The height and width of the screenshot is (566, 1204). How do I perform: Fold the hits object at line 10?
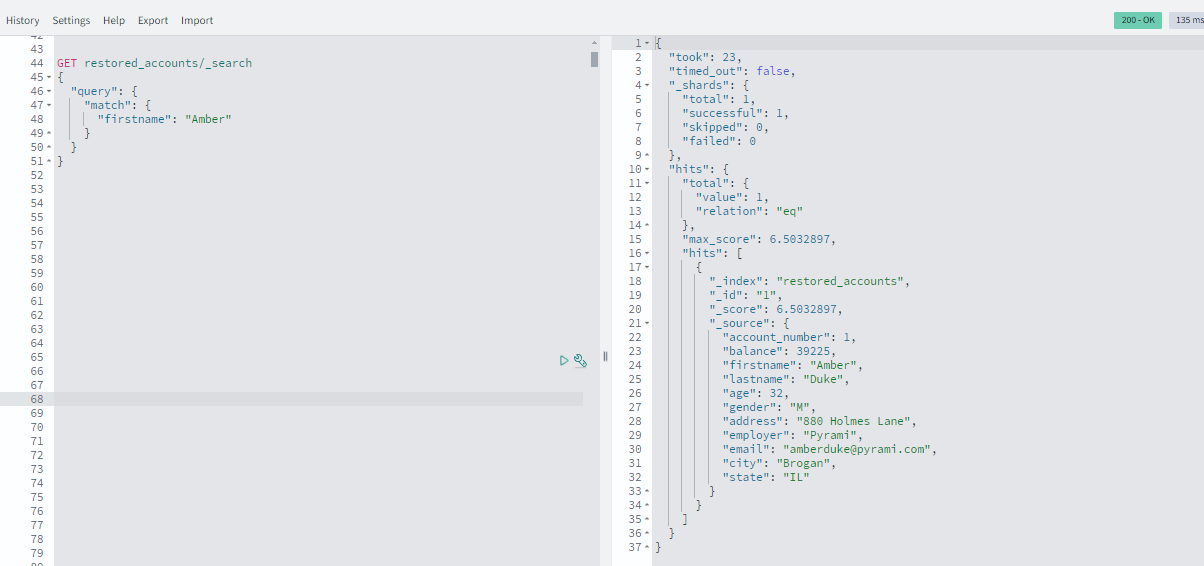click(x=646, y=169)
